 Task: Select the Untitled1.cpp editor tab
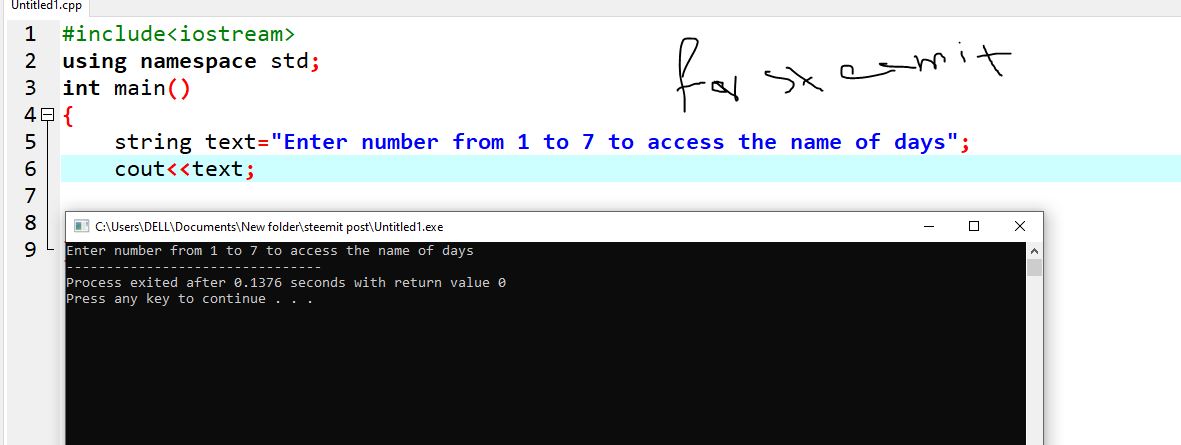(x=45, y=6)
